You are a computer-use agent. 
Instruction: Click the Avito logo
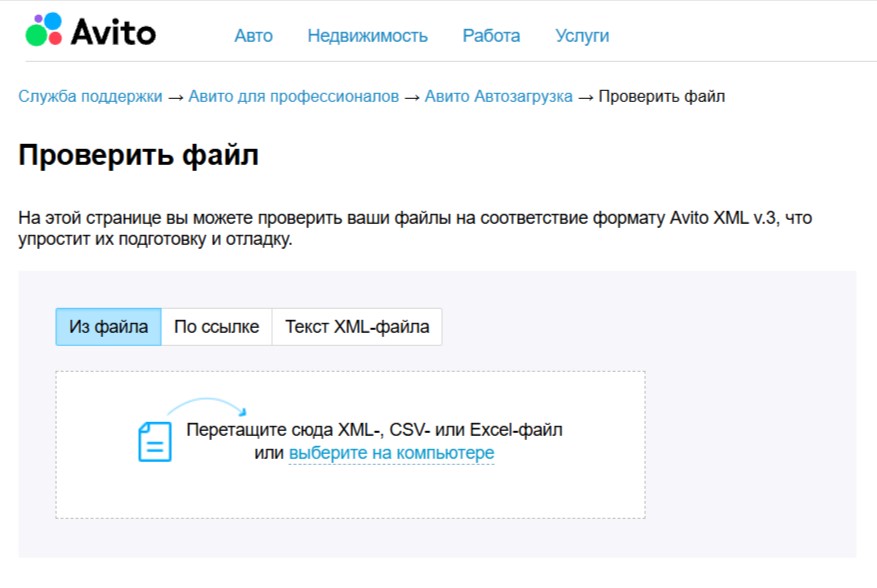pos(91,30)
